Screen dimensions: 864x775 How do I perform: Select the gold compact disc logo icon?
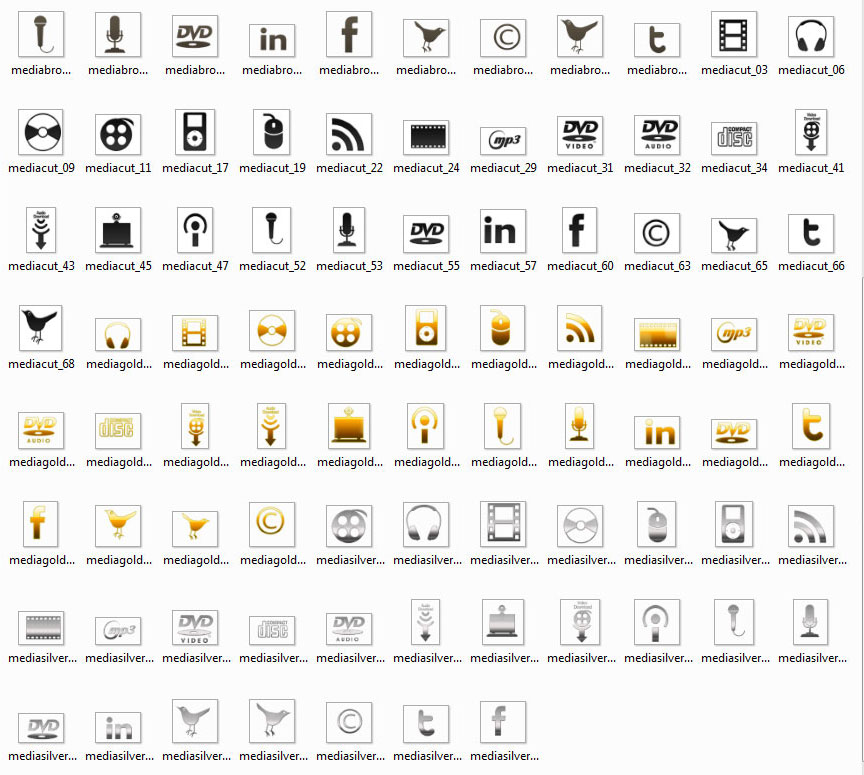(x=118, y=431)
